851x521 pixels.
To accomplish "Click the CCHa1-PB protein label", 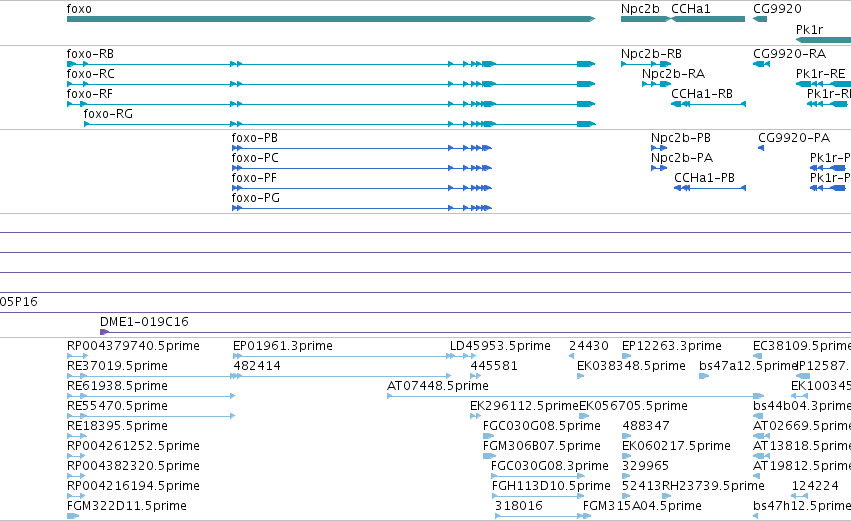I will click(704, 178).
